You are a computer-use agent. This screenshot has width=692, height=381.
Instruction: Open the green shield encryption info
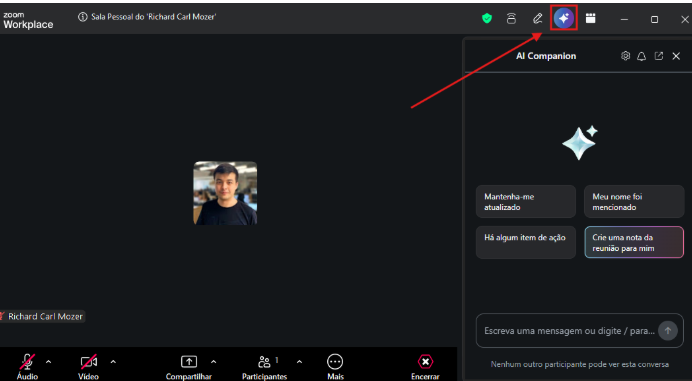[487, 19]
